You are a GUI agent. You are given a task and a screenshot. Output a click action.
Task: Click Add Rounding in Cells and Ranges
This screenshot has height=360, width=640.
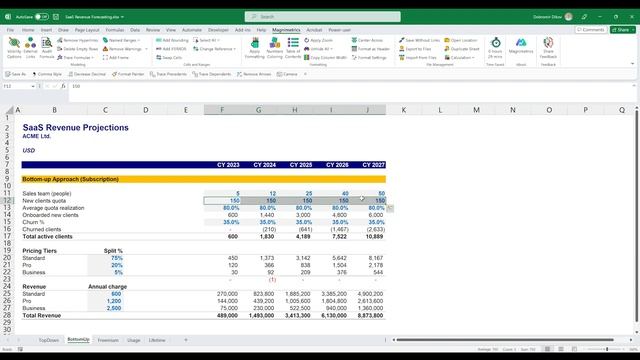point(172,40)
